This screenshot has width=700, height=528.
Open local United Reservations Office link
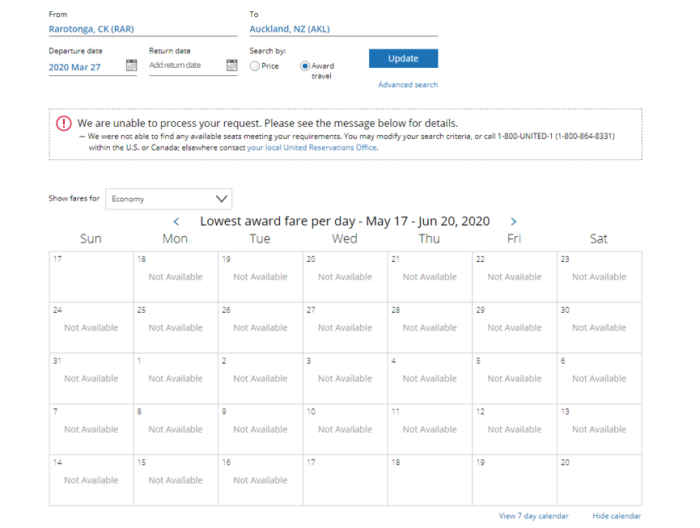click(x=312, y=148)
